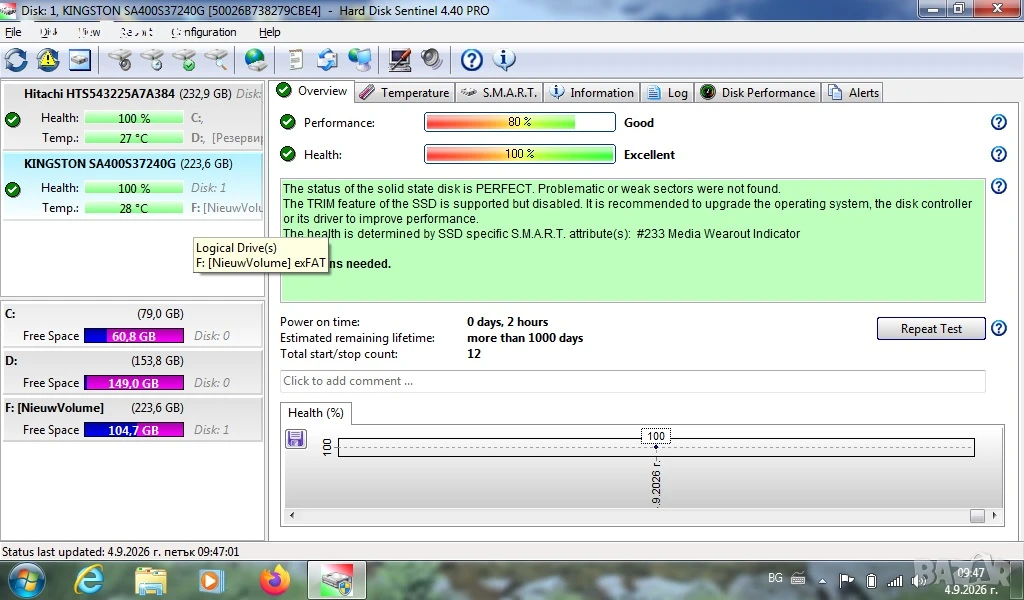Click the Repeat Test button

pos(931,328)
